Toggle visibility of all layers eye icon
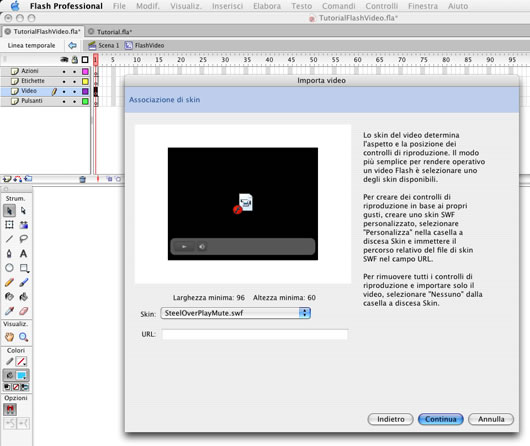This screenshot has width=530, height=446. (x=64, y=60)
